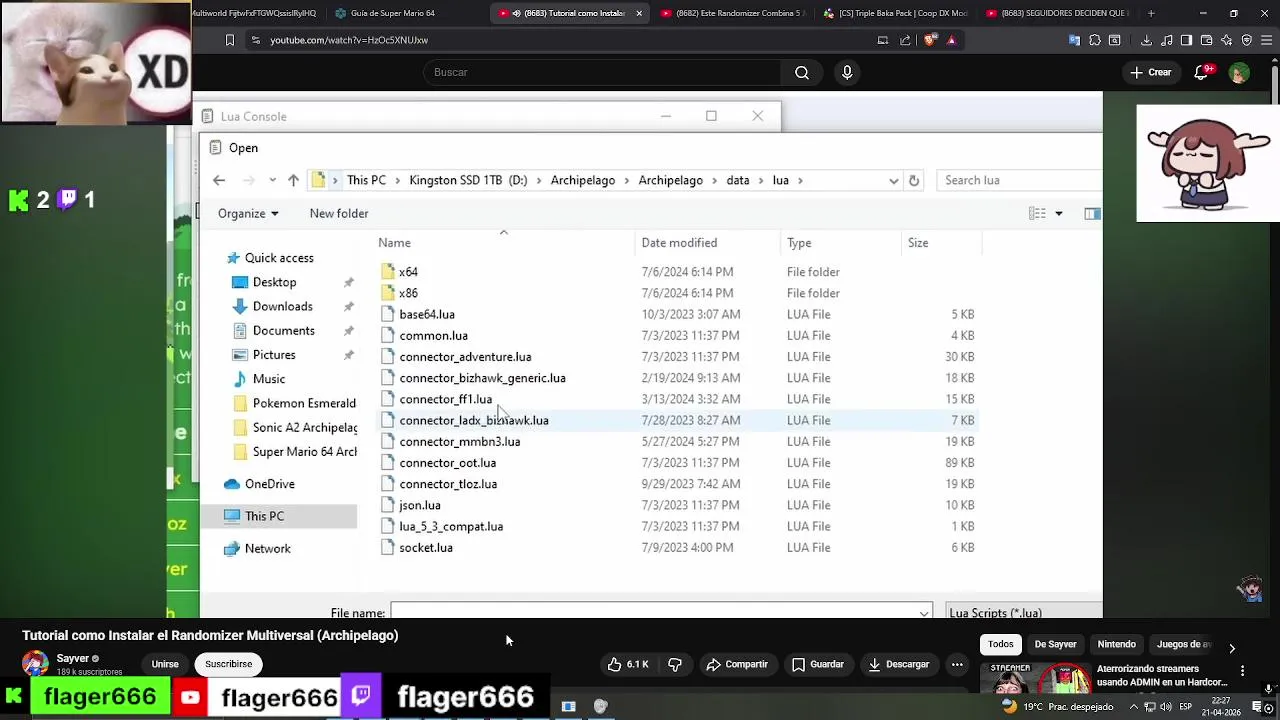Open the recommended Aterrorizando streamers video thumbnail
This screenshot has width=1280, height=720.
tap(1034, 677)
